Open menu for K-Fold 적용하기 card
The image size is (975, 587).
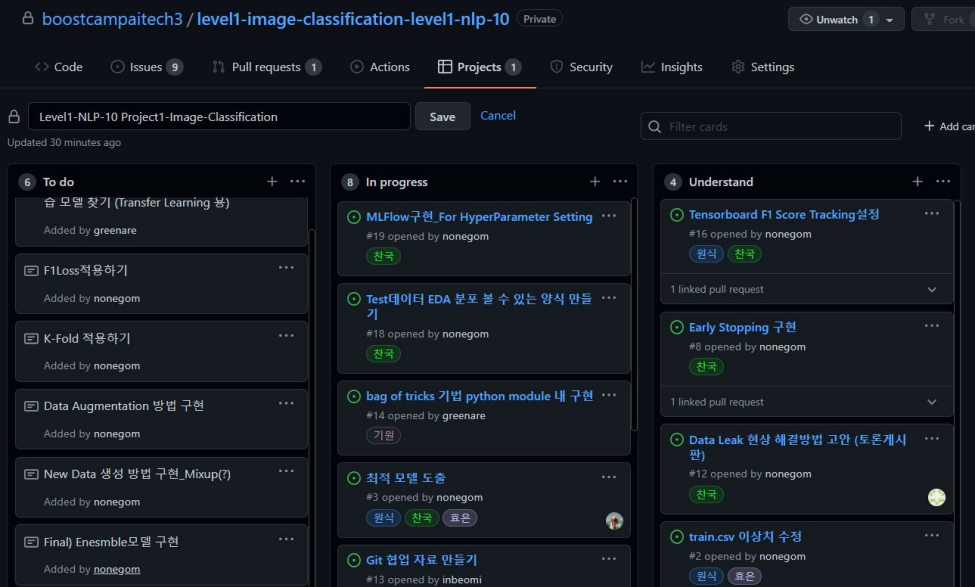pos(286,336)
